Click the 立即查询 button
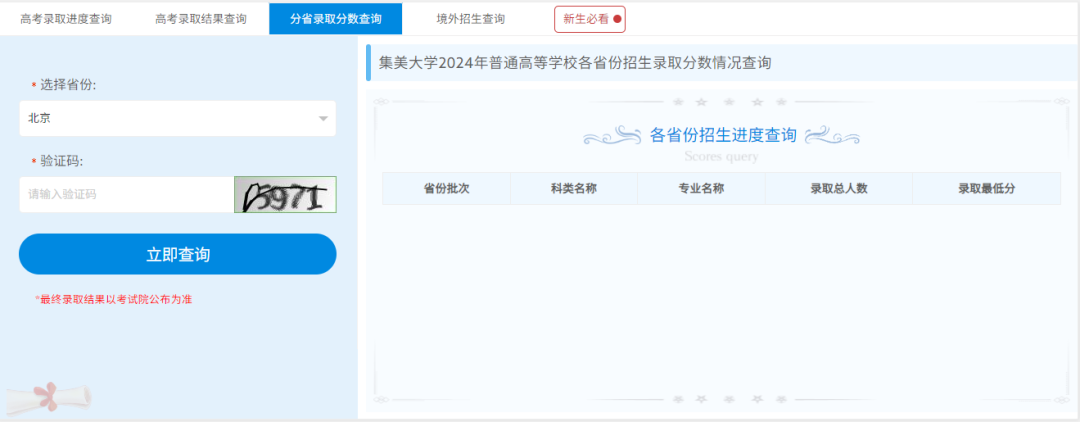 point(178,254)
